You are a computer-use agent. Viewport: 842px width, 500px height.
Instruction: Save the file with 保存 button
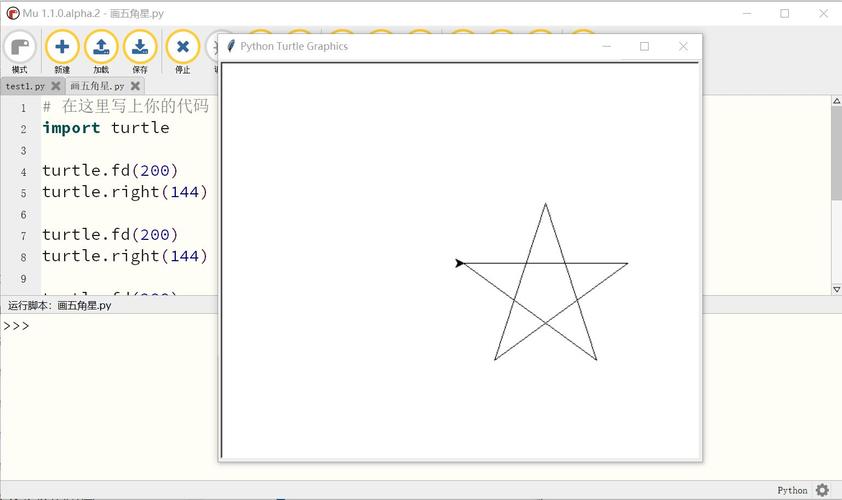(x=140, y=52)
